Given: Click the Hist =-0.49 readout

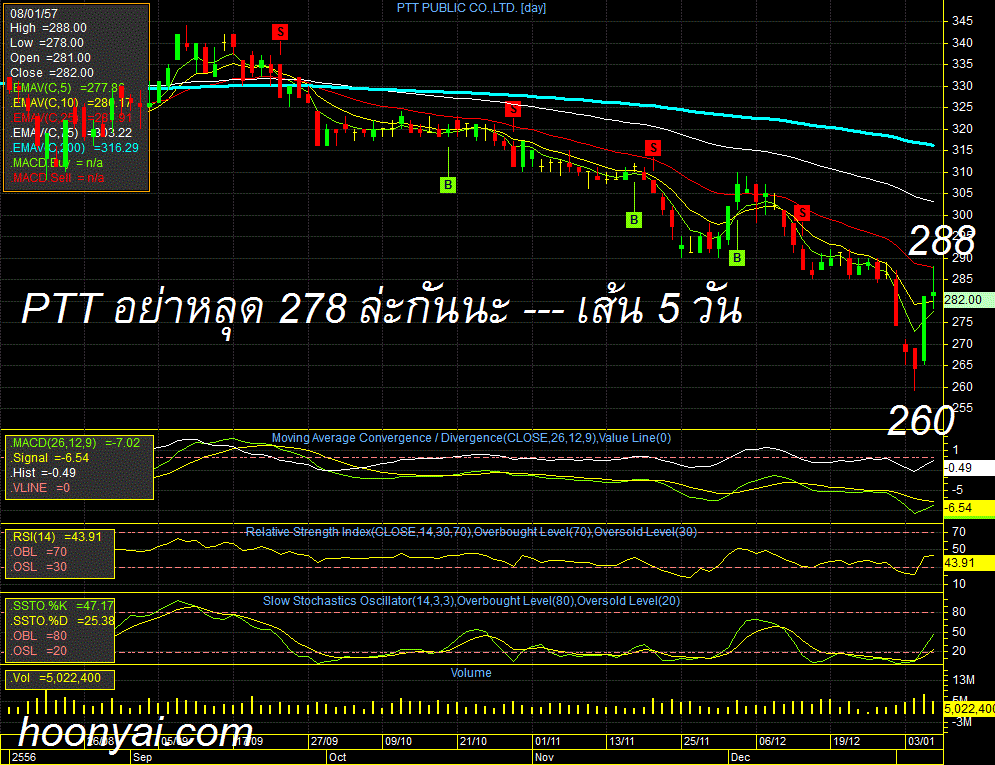Looking at the screenshot, I should [44, 473].
